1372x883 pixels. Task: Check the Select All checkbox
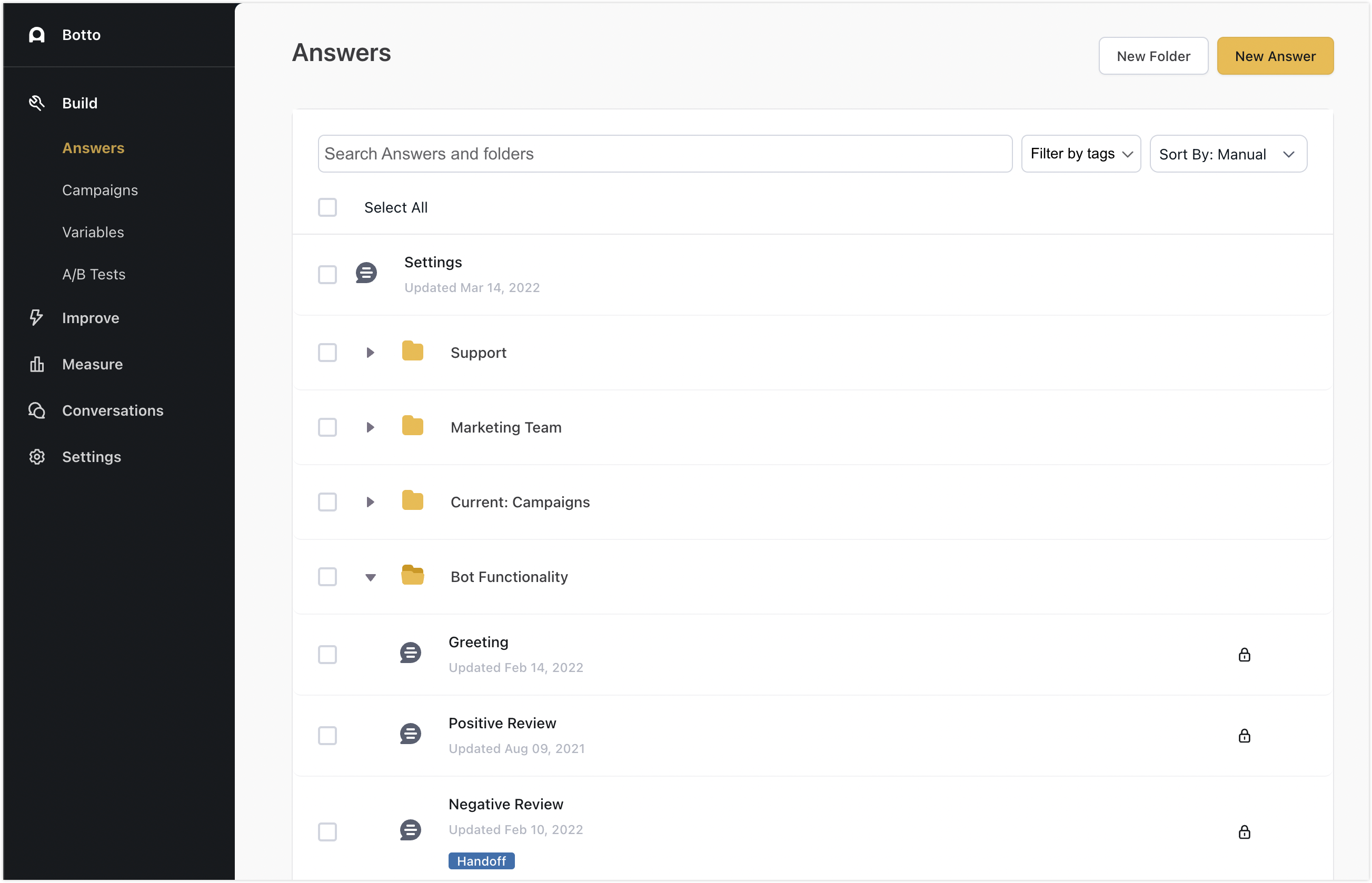[x=327, y=207]
